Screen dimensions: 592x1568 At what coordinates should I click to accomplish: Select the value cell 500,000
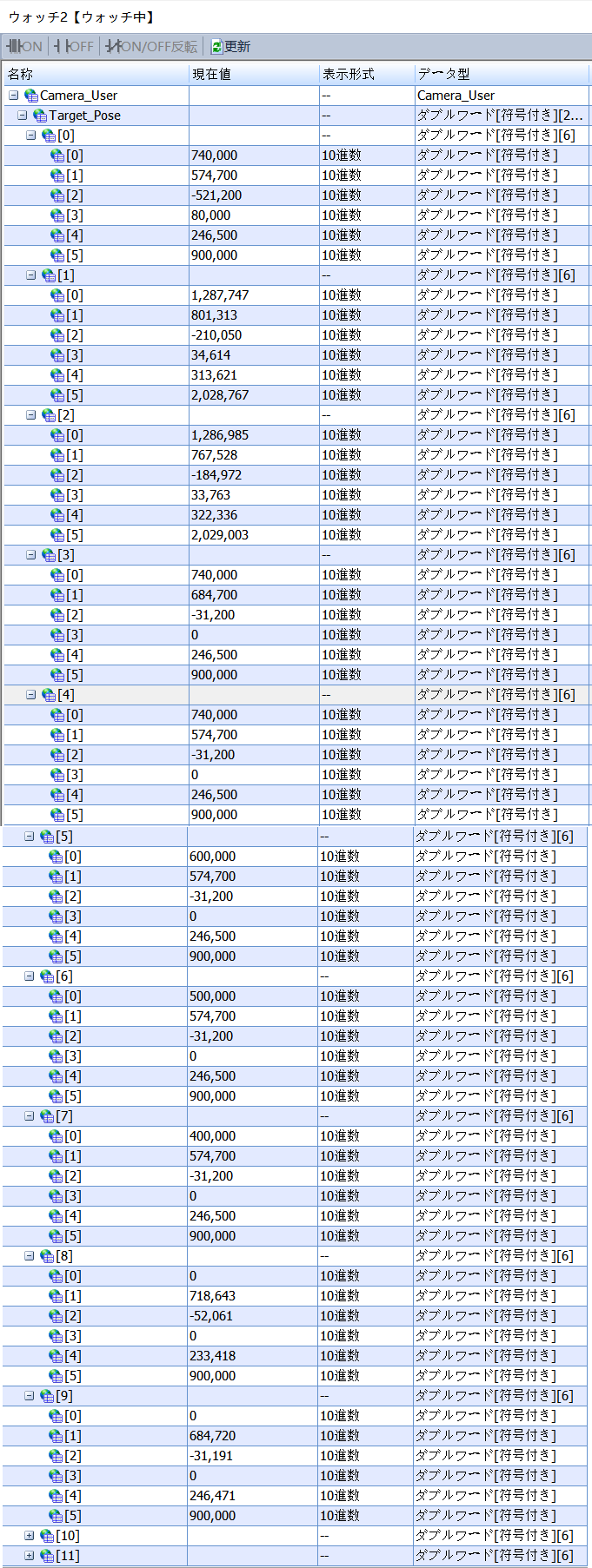pos(252,996)
